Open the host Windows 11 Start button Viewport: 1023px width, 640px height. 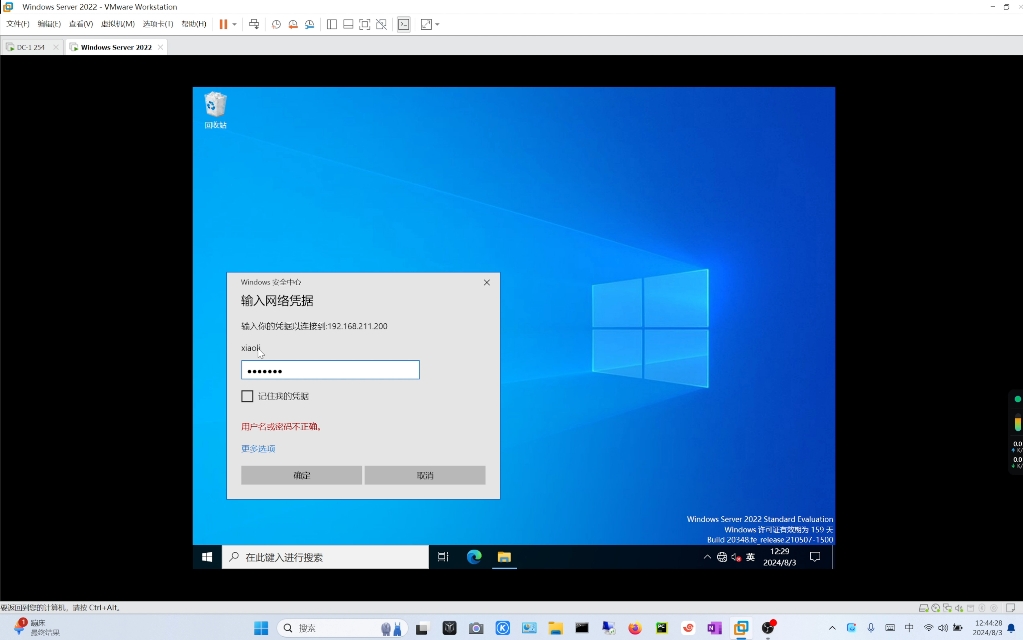(x=261, y=628)
